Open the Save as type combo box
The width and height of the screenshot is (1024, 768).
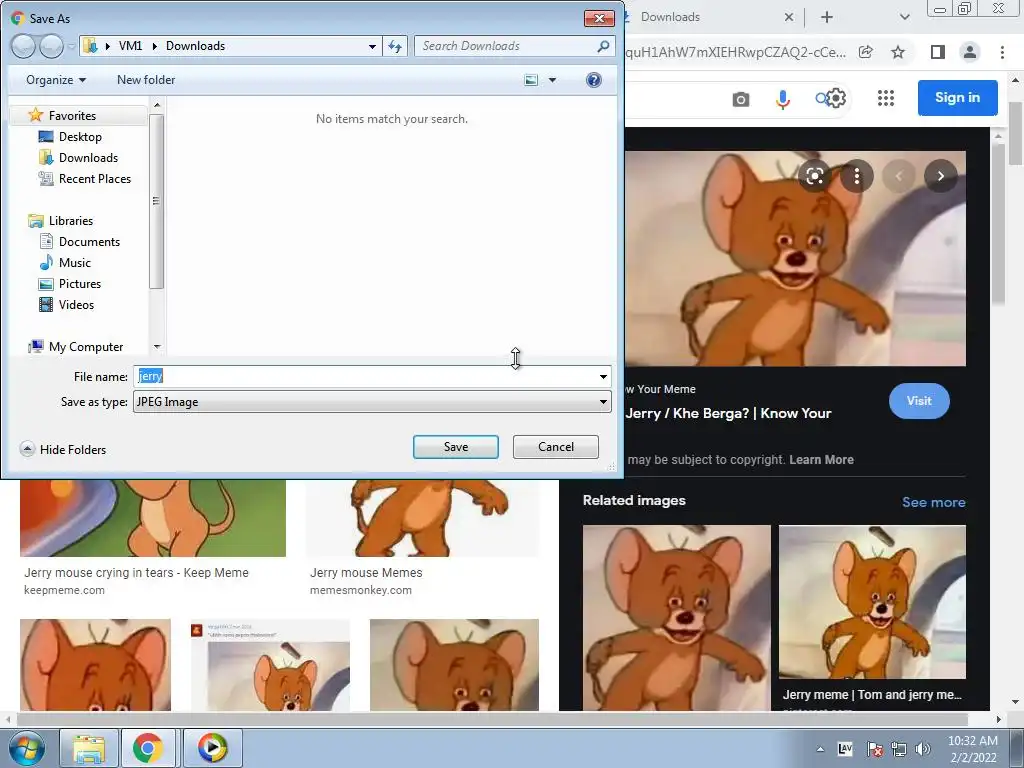pyautogui.click(x=372, y=402)
